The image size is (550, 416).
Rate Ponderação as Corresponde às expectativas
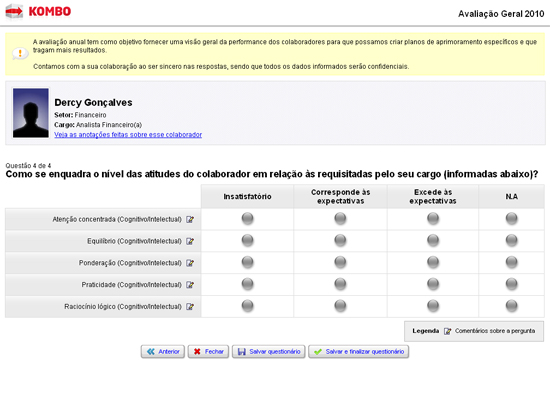pyautogui.click(x=340, y=262)
